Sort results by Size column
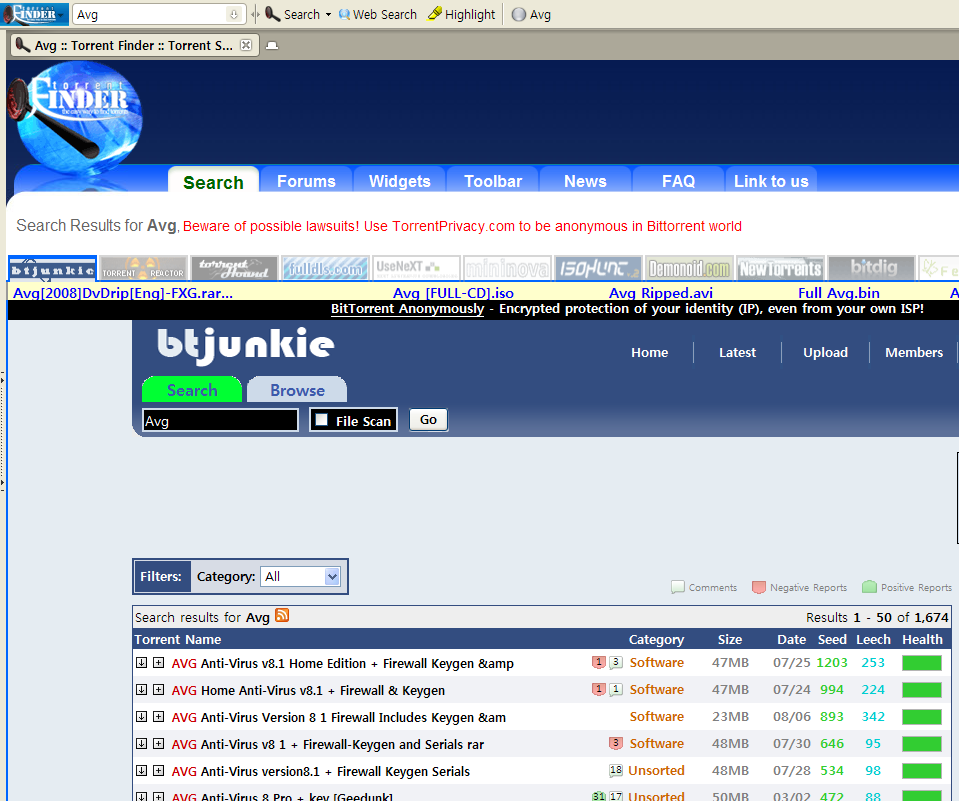959x801 pixels. 730,640
